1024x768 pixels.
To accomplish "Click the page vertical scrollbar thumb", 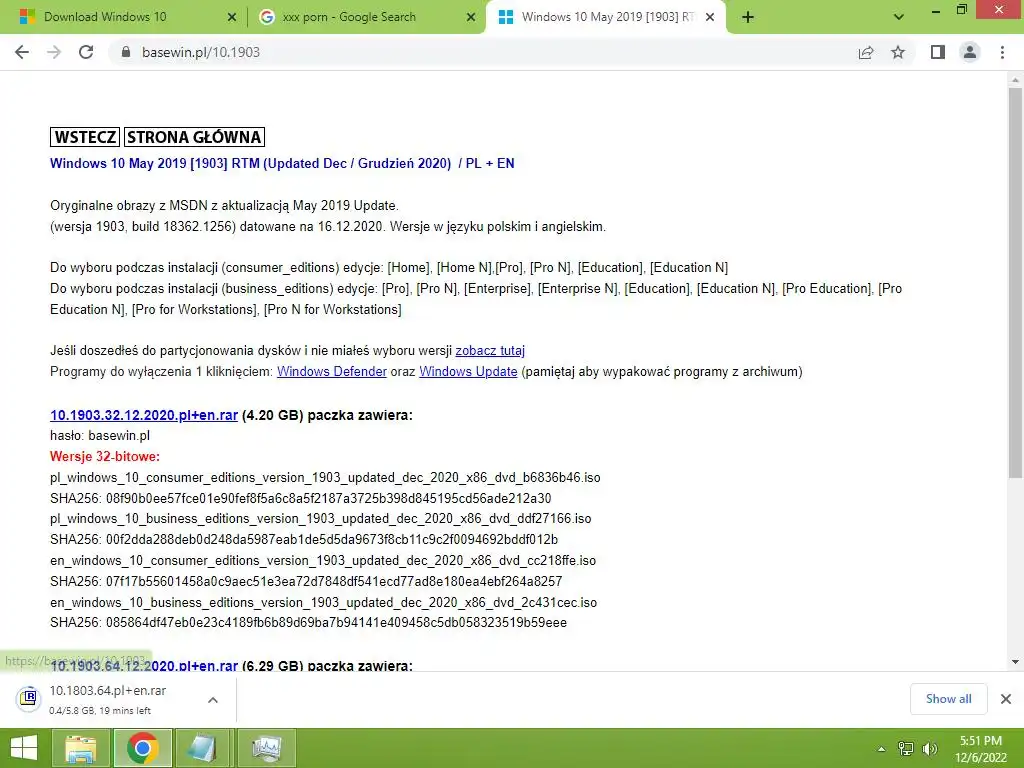I will [1015, 282].
